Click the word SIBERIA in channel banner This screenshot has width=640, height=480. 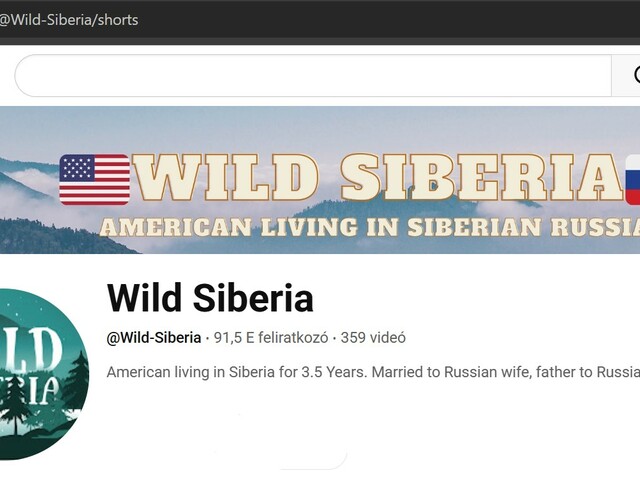(482, 178)
